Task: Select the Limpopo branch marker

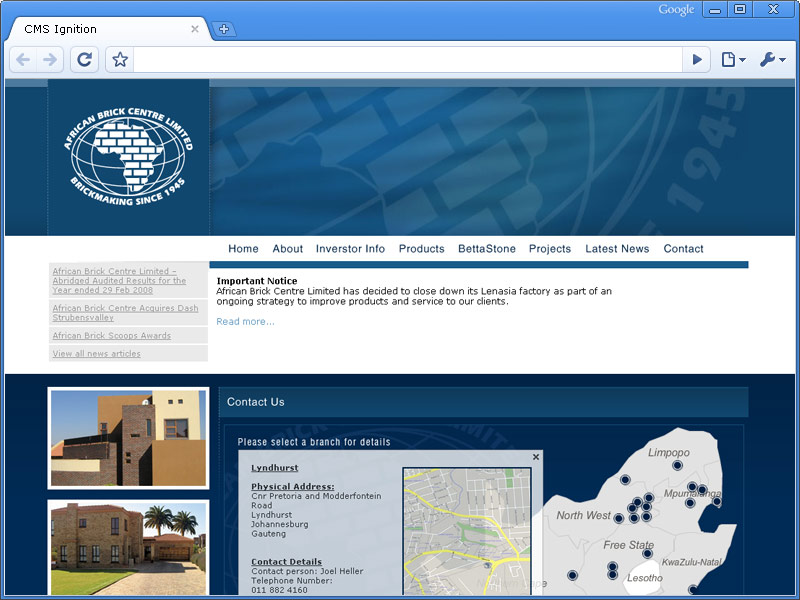Action: point(677,465)
